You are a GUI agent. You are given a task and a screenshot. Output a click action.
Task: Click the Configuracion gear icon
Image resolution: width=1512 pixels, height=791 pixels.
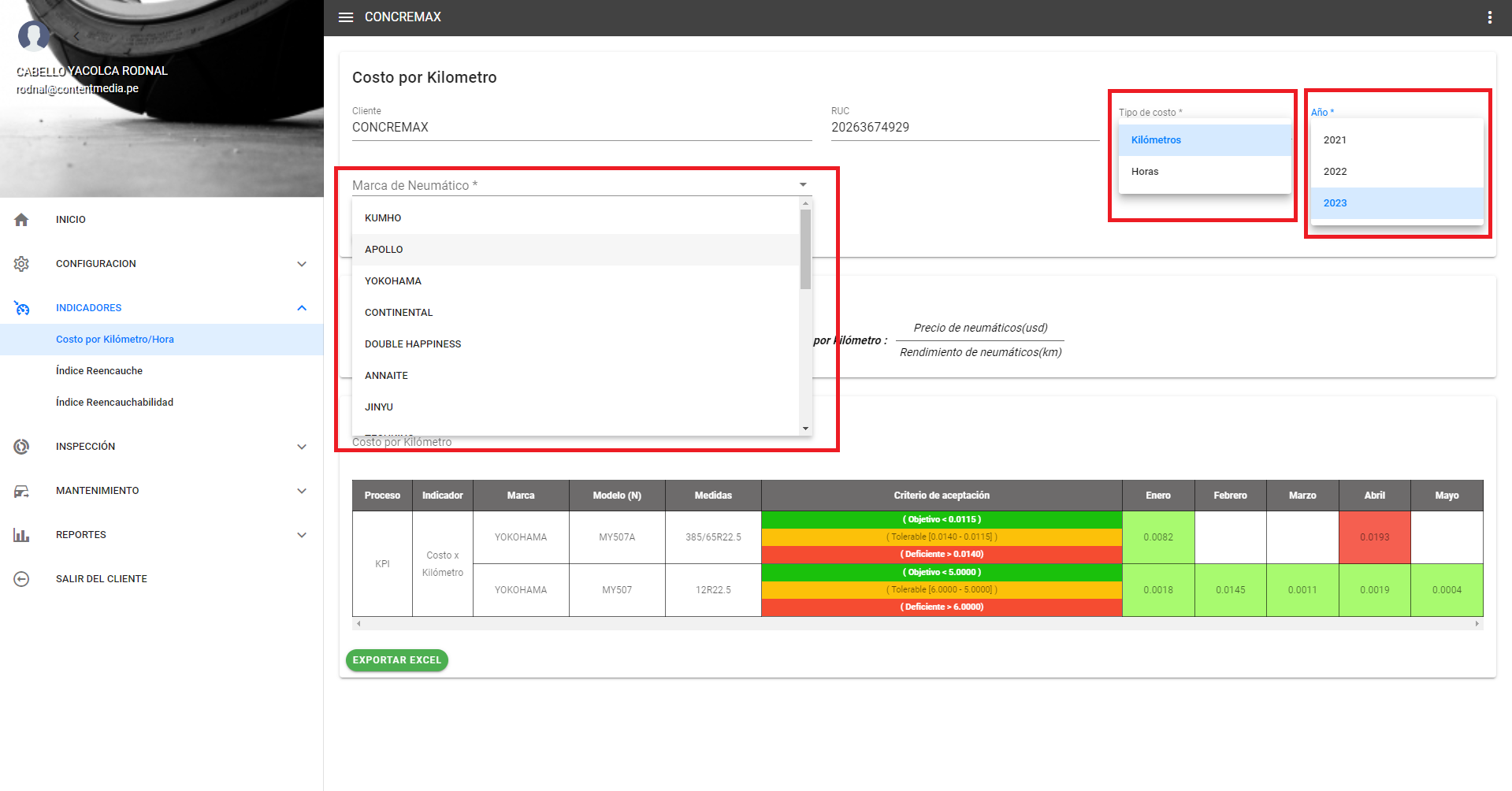pos(21,264)
